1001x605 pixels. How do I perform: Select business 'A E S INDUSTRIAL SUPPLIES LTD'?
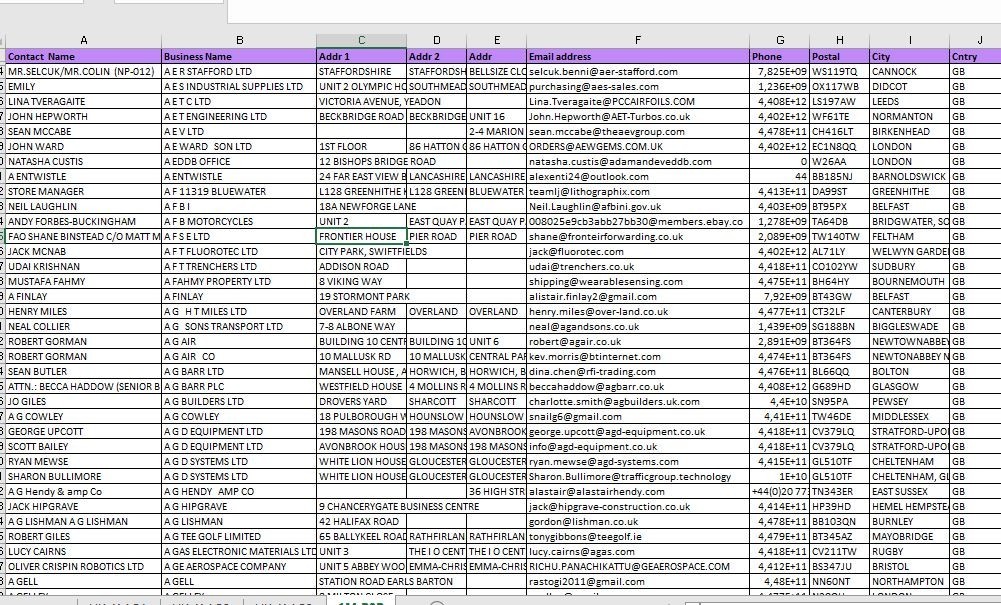coord(239,86)
